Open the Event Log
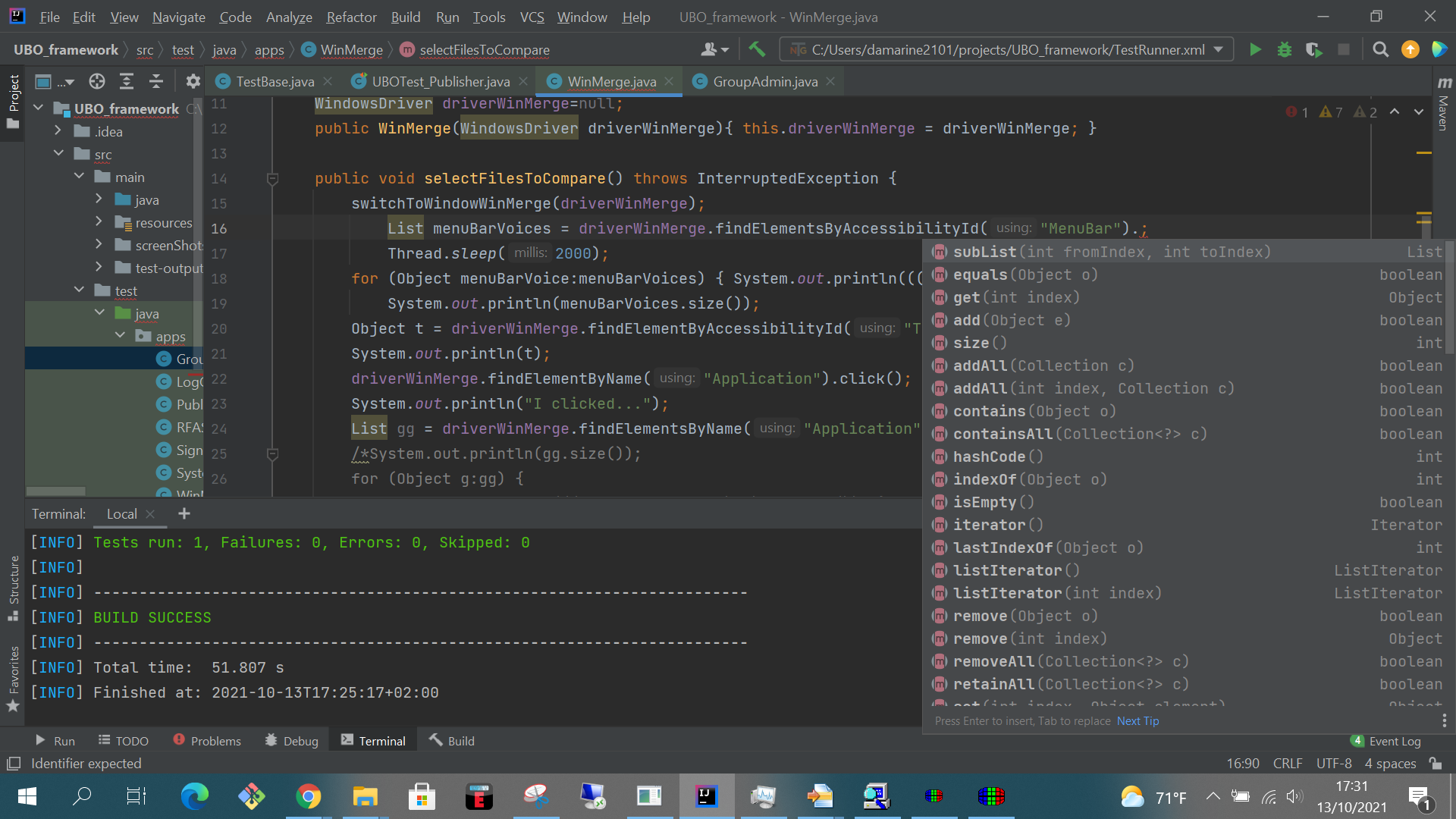Screen dimensions: 1456x819 tap(1394, 740)
